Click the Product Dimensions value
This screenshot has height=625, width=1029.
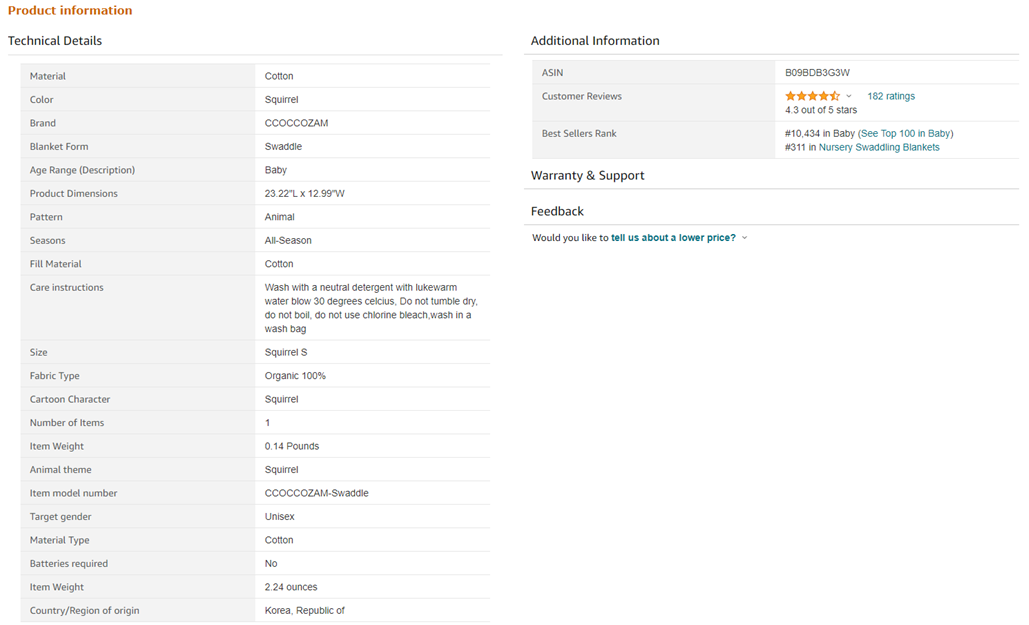click(304, 193)
